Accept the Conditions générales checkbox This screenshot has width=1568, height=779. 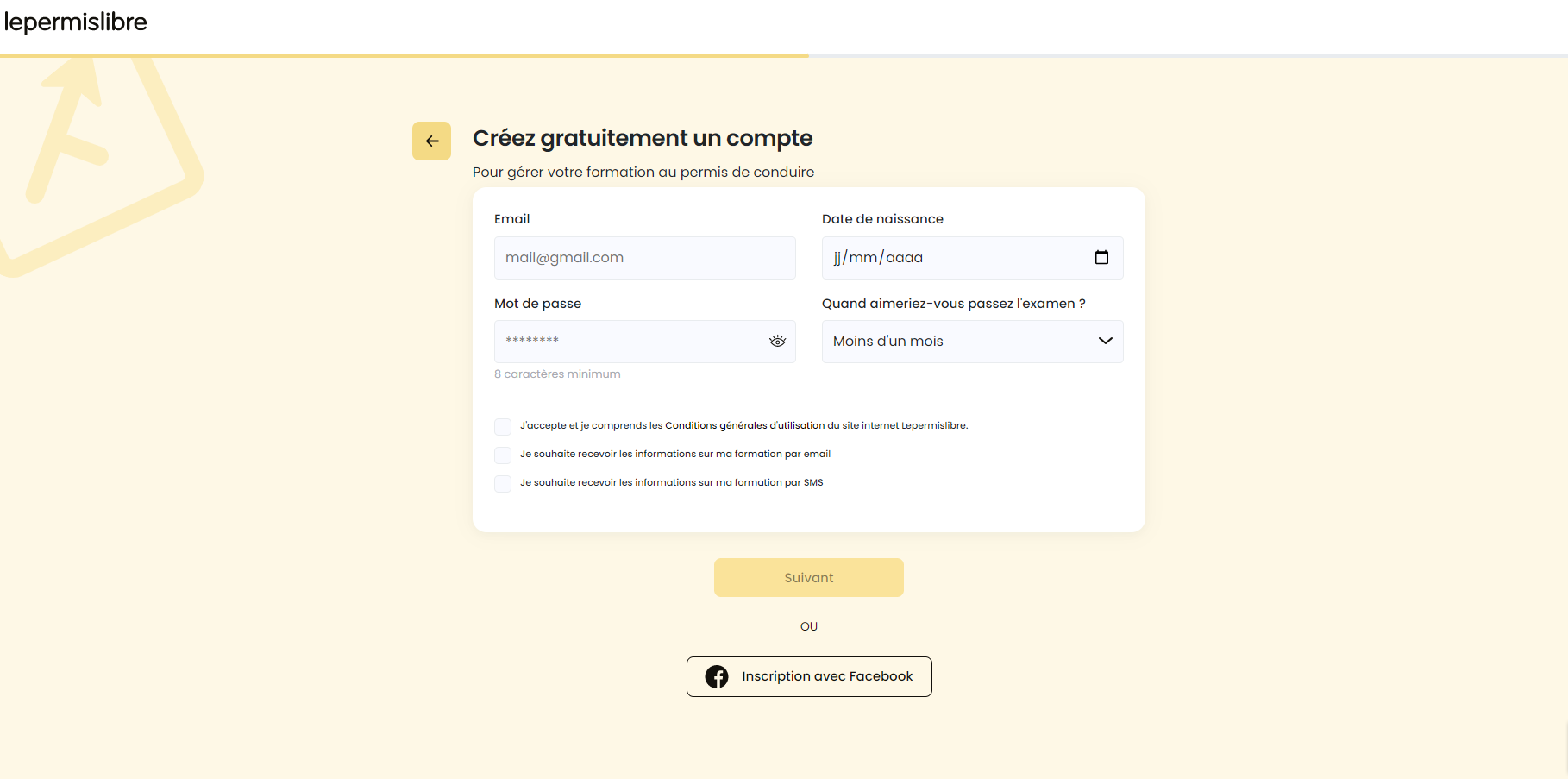pyautogui.click(x=503, y=426)
